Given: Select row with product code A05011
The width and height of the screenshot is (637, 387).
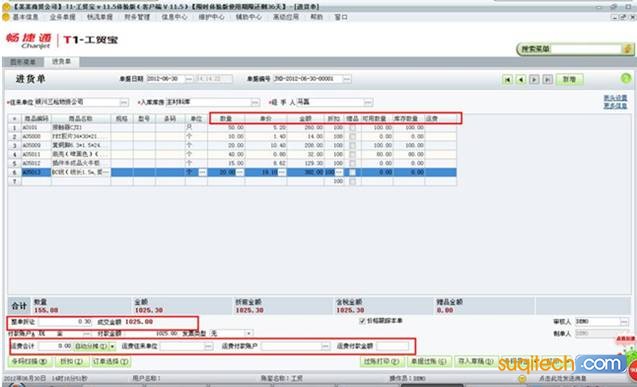Looking at the screenshot, I should 232,154.
